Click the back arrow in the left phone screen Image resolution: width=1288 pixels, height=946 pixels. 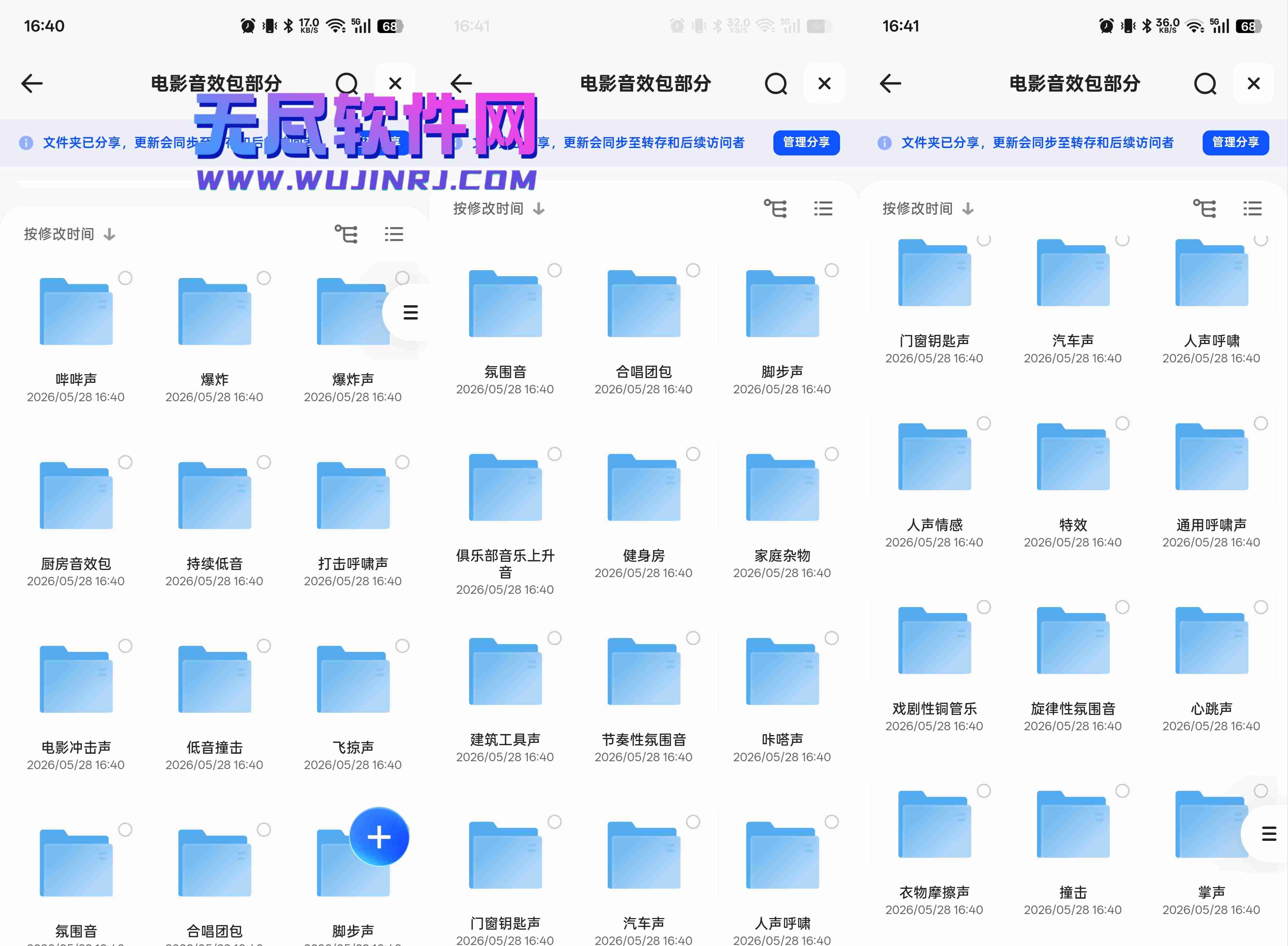[32, 84]
